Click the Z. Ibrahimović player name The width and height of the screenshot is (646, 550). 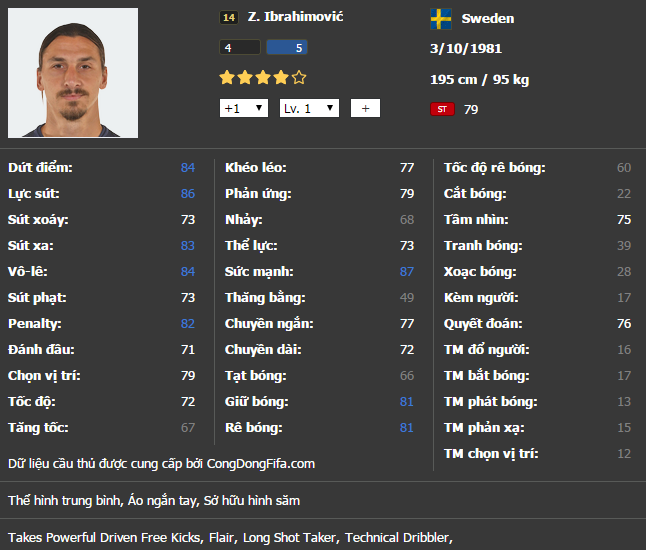pyautogui.click(x=295, y=16)
